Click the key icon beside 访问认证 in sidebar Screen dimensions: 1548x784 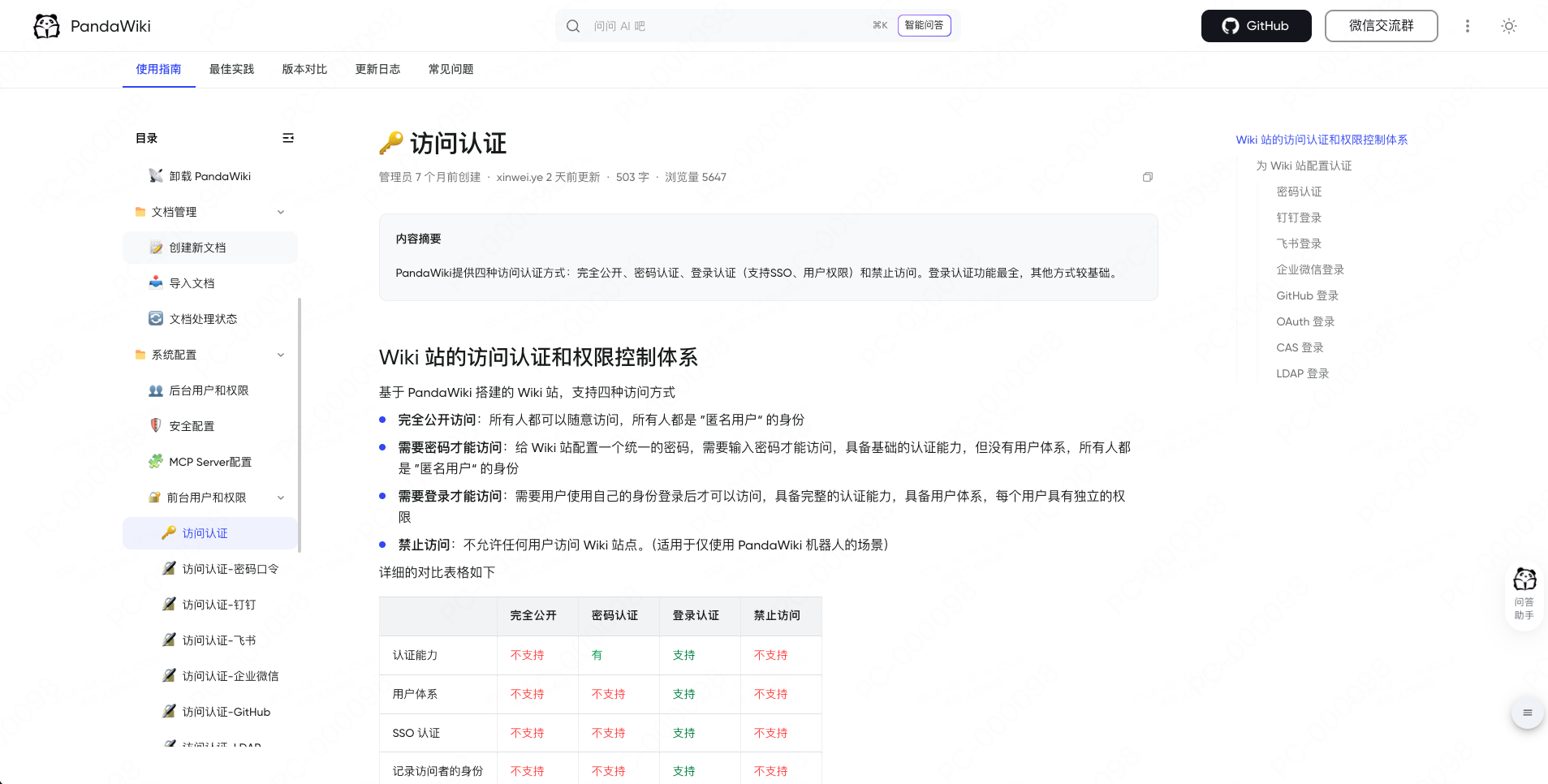pos(169,532)
